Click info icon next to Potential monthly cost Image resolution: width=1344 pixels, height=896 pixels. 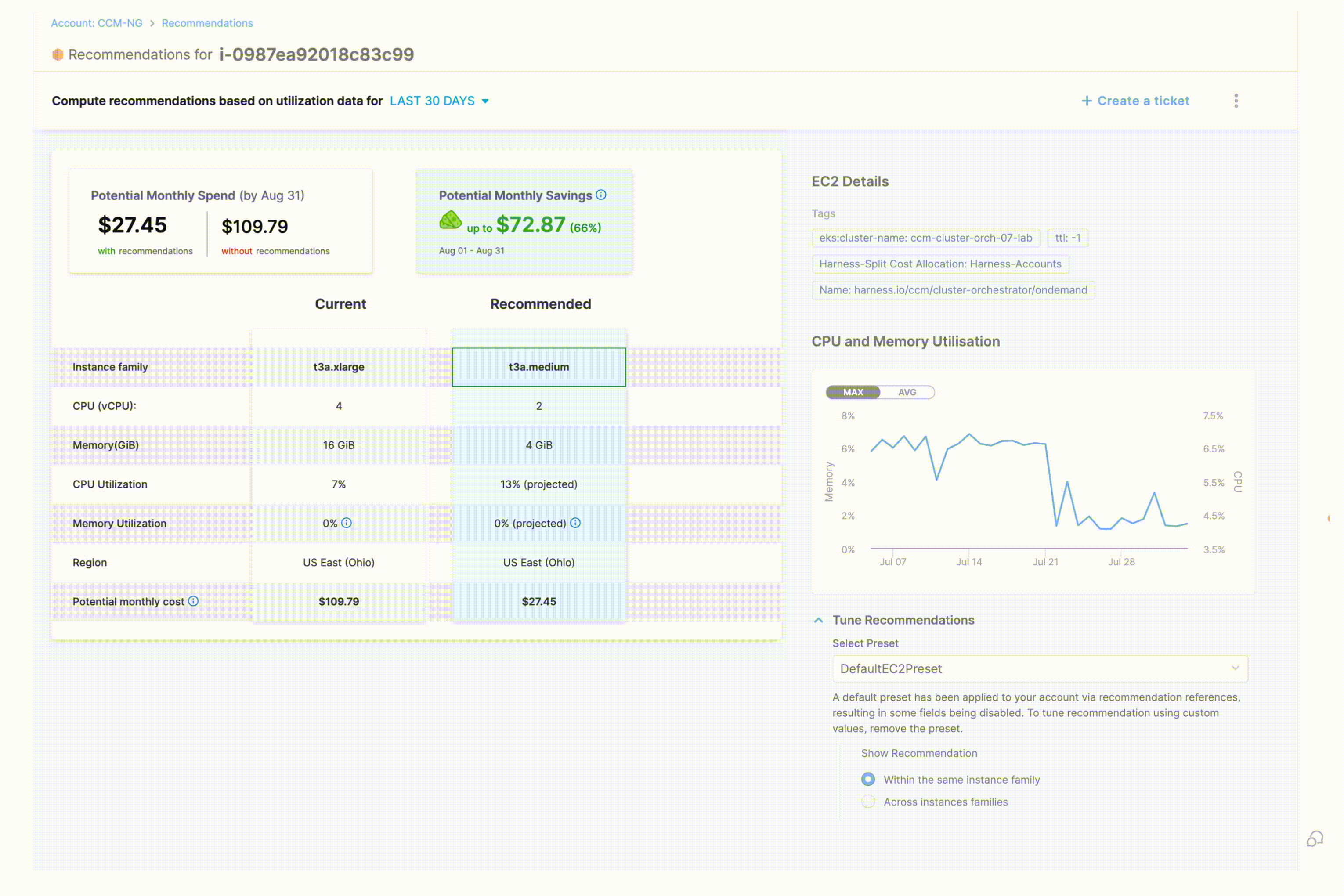[x=193, y=601]
